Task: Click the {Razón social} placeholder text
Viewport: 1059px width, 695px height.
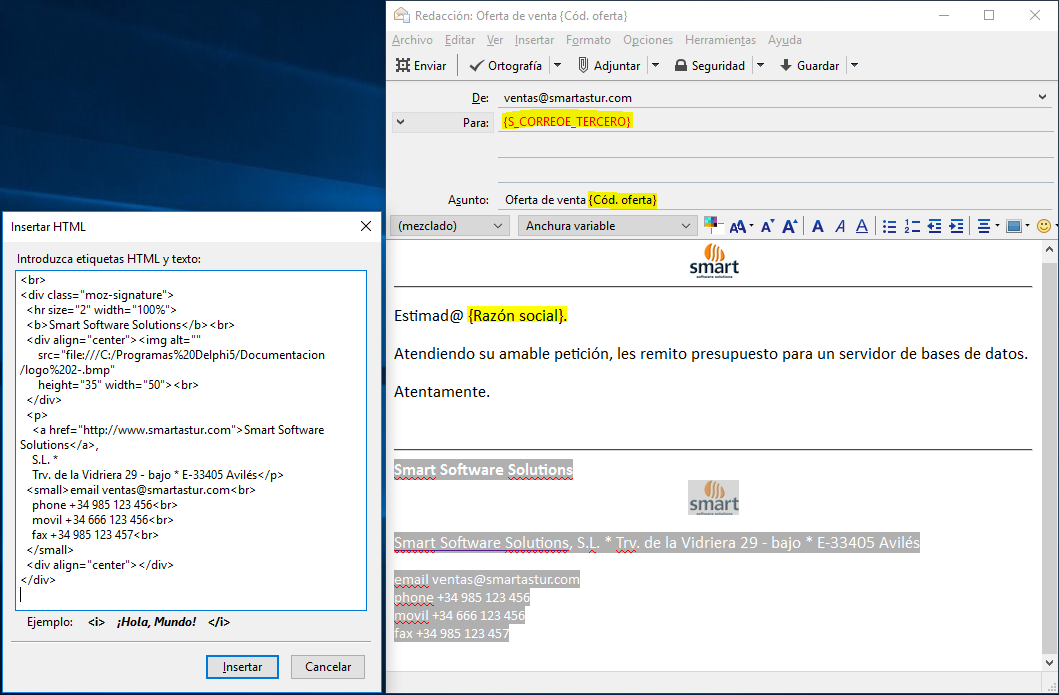Action: [x=517, y=315]
